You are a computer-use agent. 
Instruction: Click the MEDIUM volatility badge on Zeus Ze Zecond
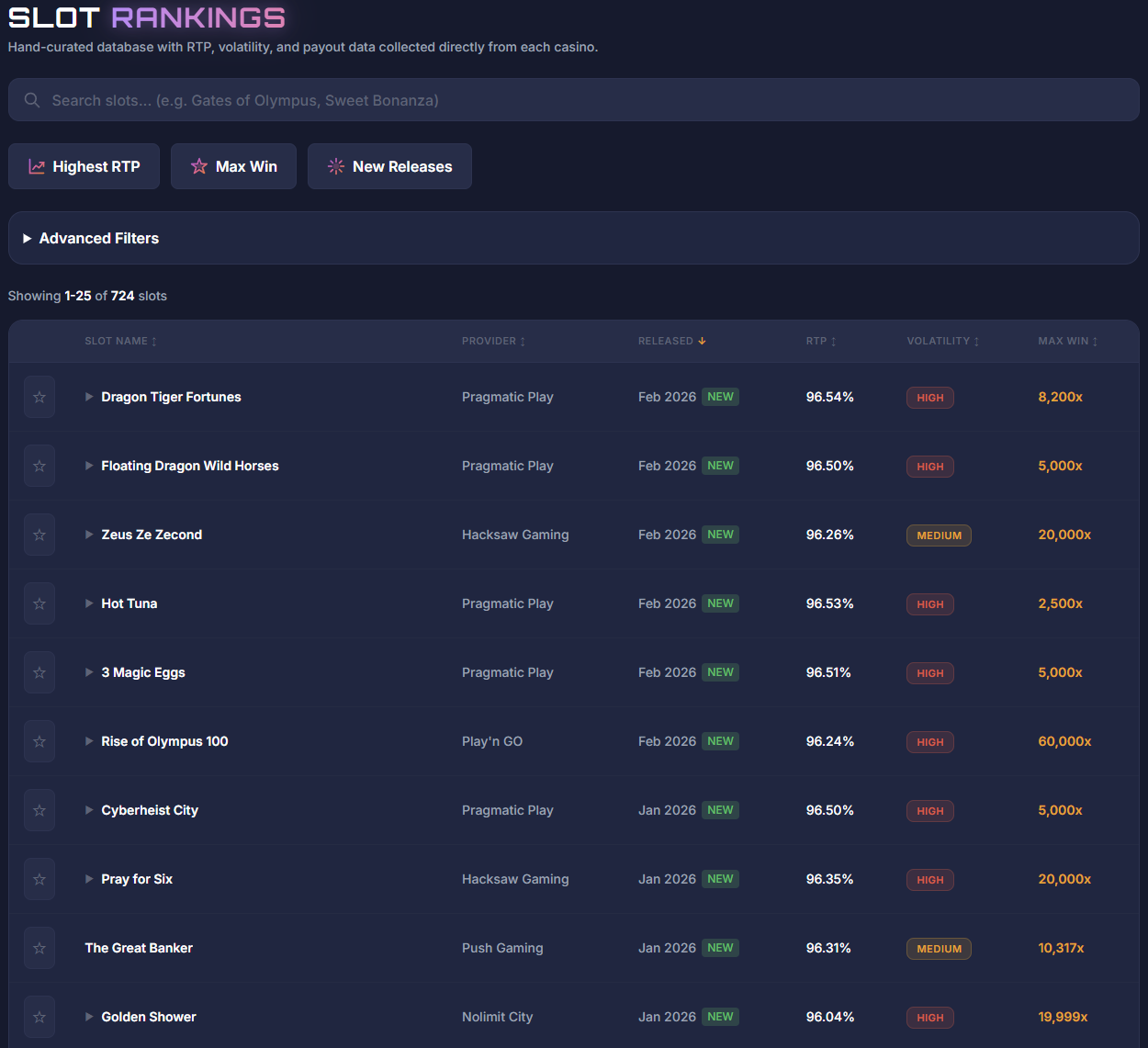pyautogui.click(x=939, y=535)
